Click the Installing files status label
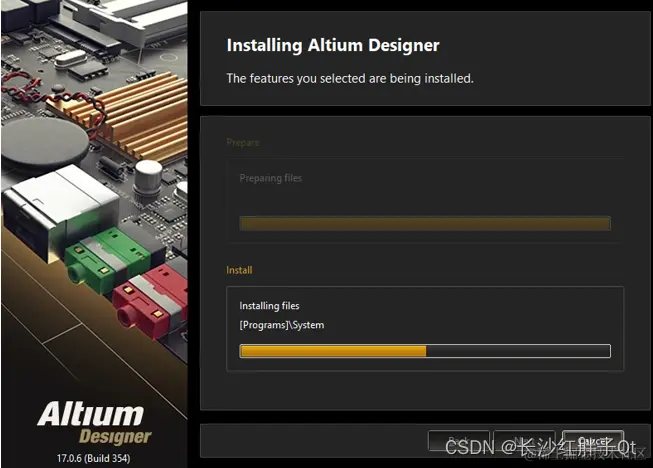 point(269,306)
